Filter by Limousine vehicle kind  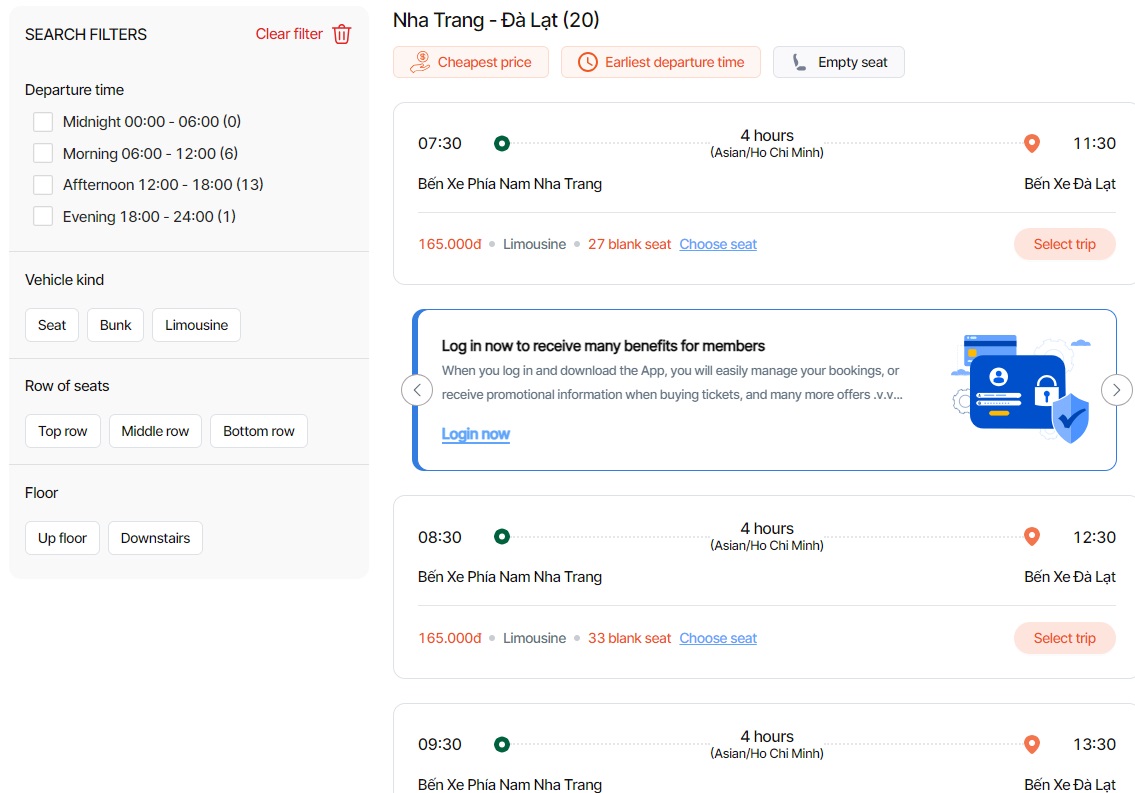pos(196,325)
